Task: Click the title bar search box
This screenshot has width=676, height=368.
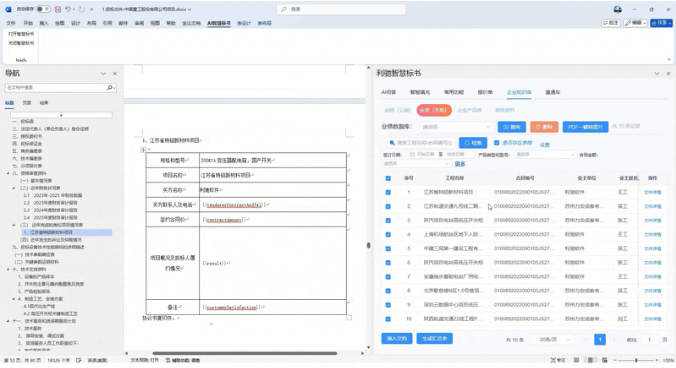Action: pos(341,9)
